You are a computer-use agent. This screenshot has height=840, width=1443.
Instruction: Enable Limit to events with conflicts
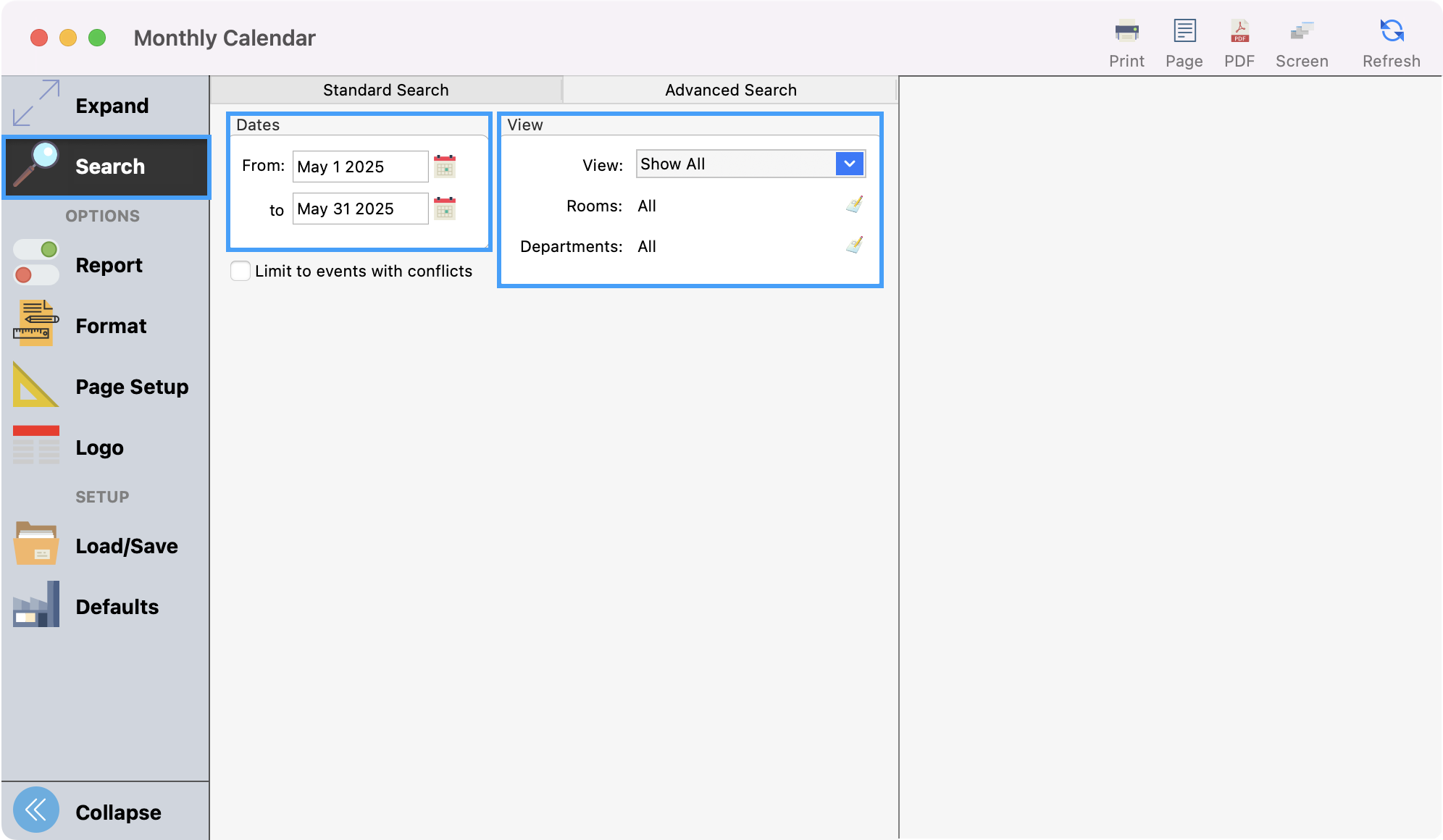click(240, 271)
